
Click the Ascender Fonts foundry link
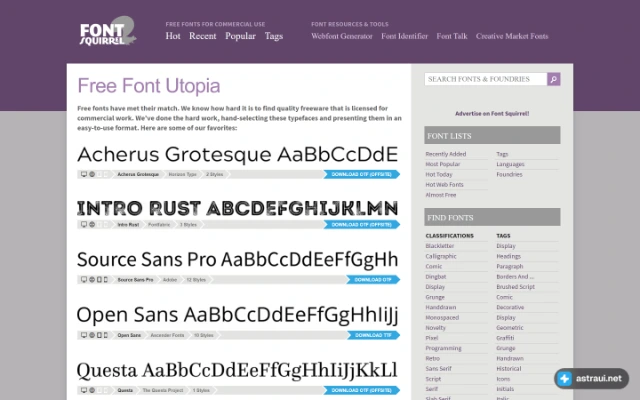click(x=167, y=335)
